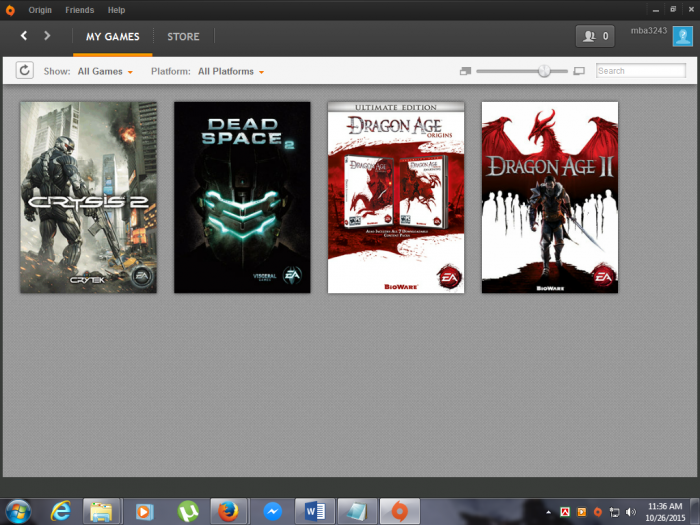Open Messenger from taskbar

pyautogui.click(x=272, y=512)
